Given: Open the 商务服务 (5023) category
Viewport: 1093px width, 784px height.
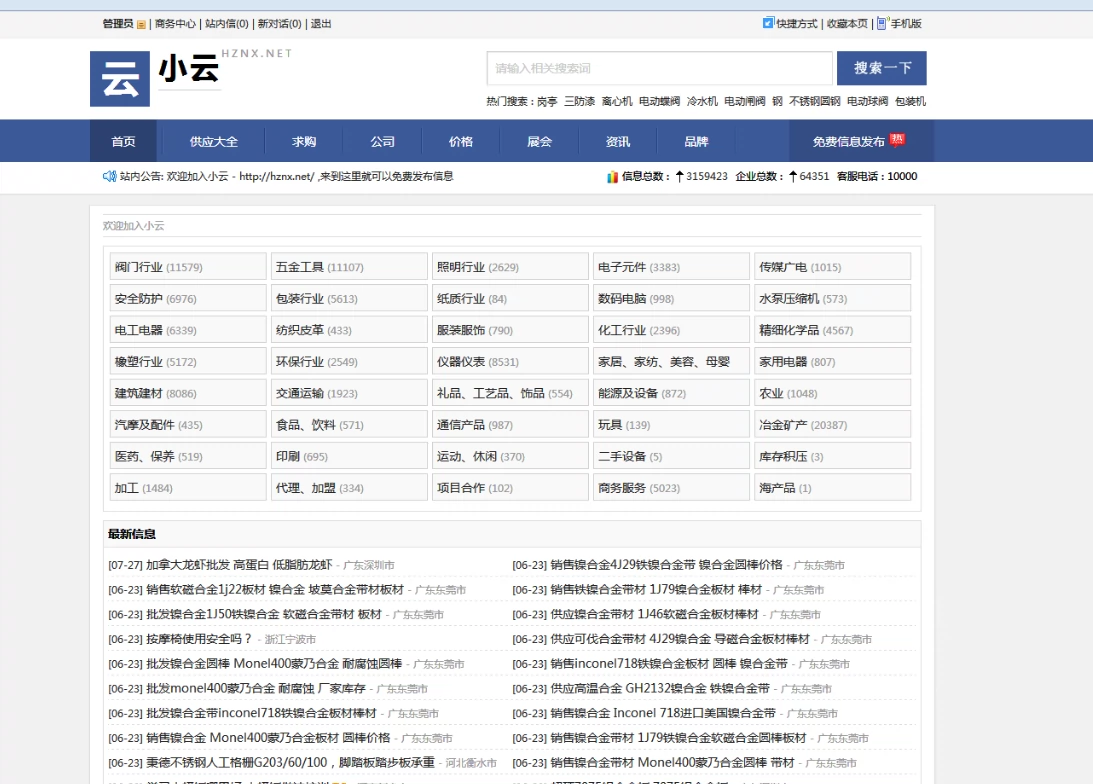Looking at the screenshot, I should point(671,488).
